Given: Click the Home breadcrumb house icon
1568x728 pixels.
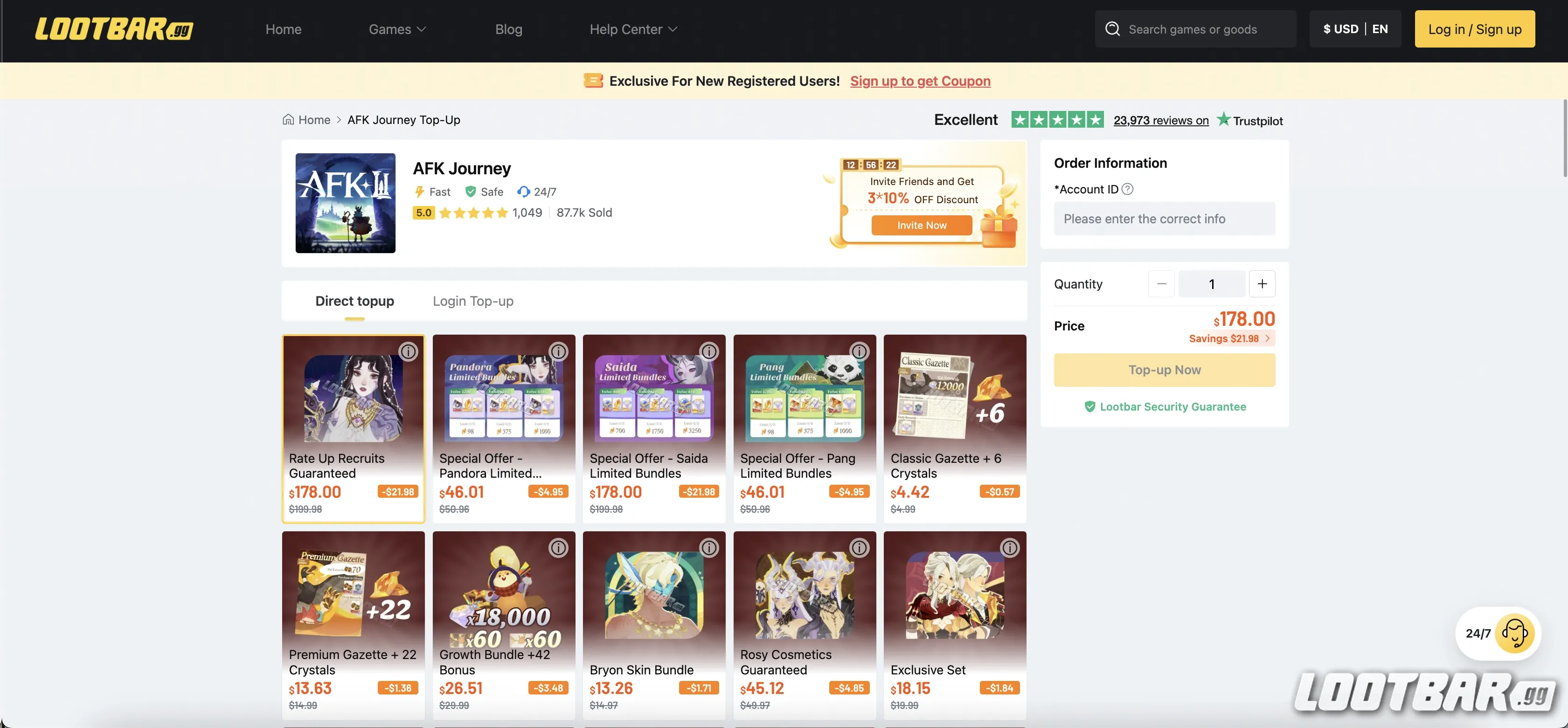Looking at the screenshot, I should point(288,120).
